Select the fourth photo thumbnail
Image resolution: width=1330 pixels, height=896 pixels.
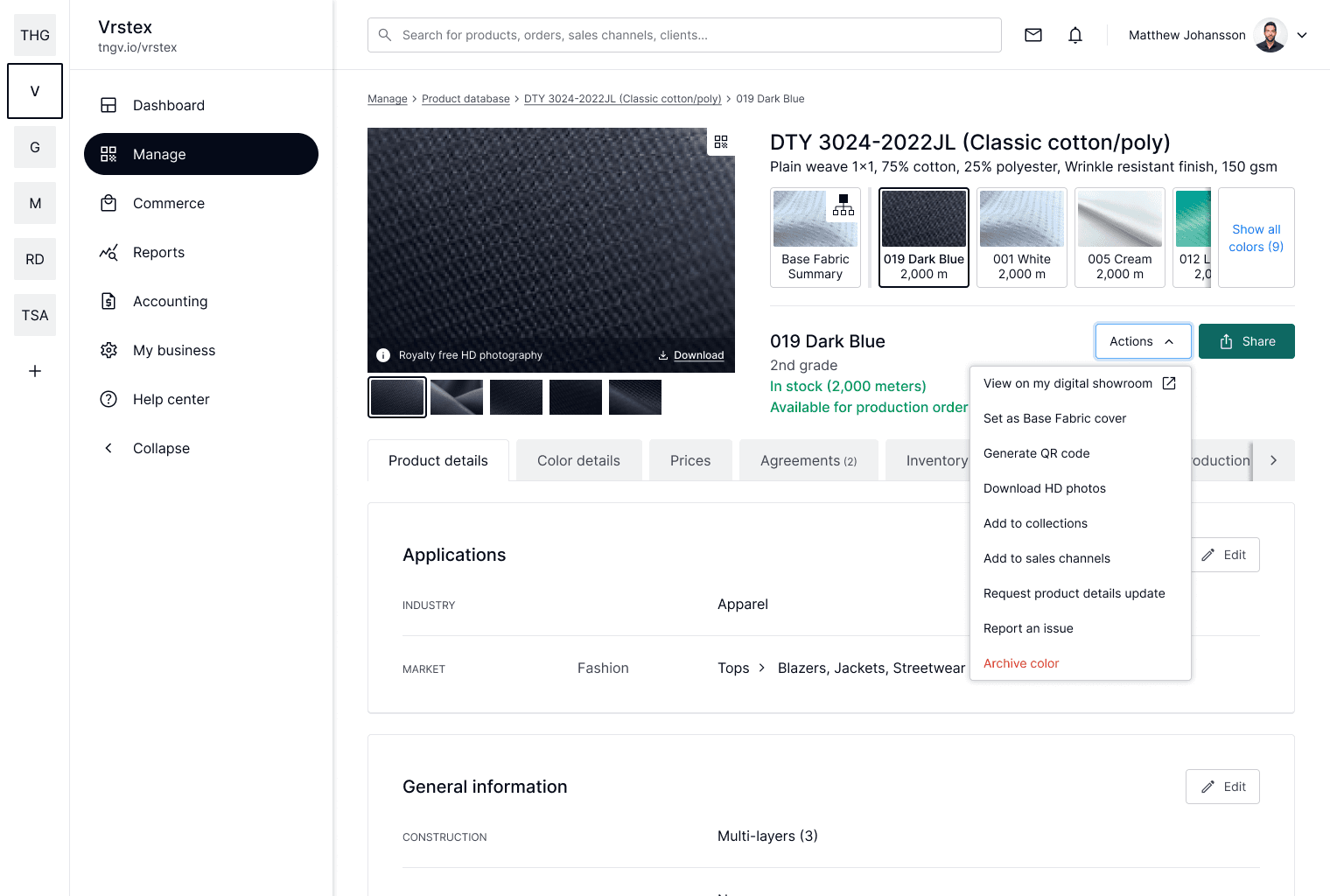[x=576, y=397]
